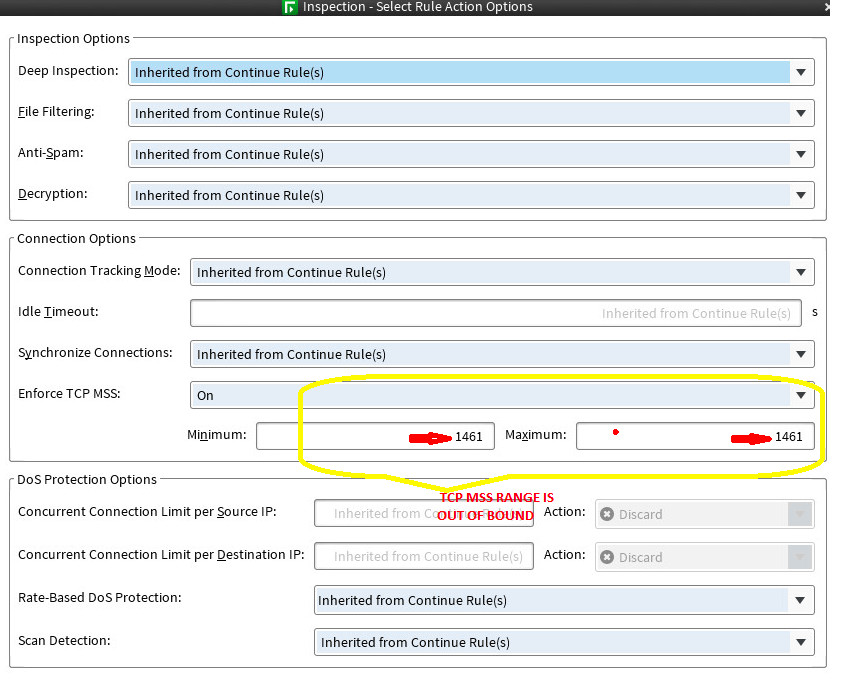Click the green app icon in the title bar

click(x=288, y=7)
